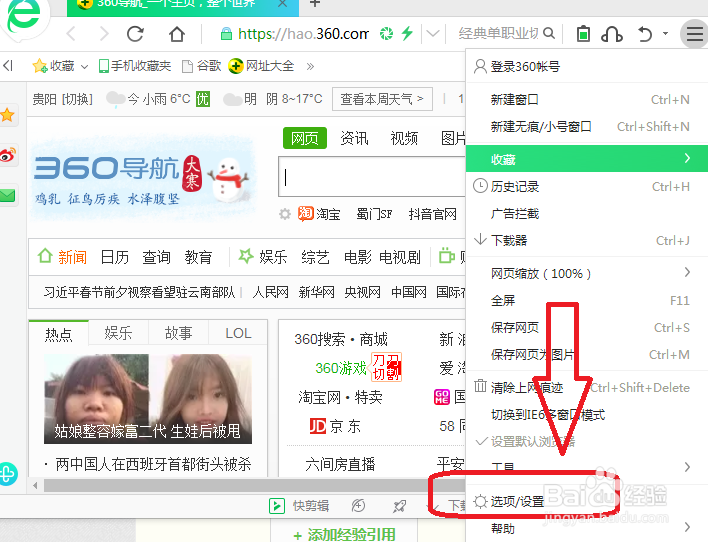Switch to 娱乐 news tab
Image resolution: width=708 pixels, height=542 pixels.
(118, 333)
